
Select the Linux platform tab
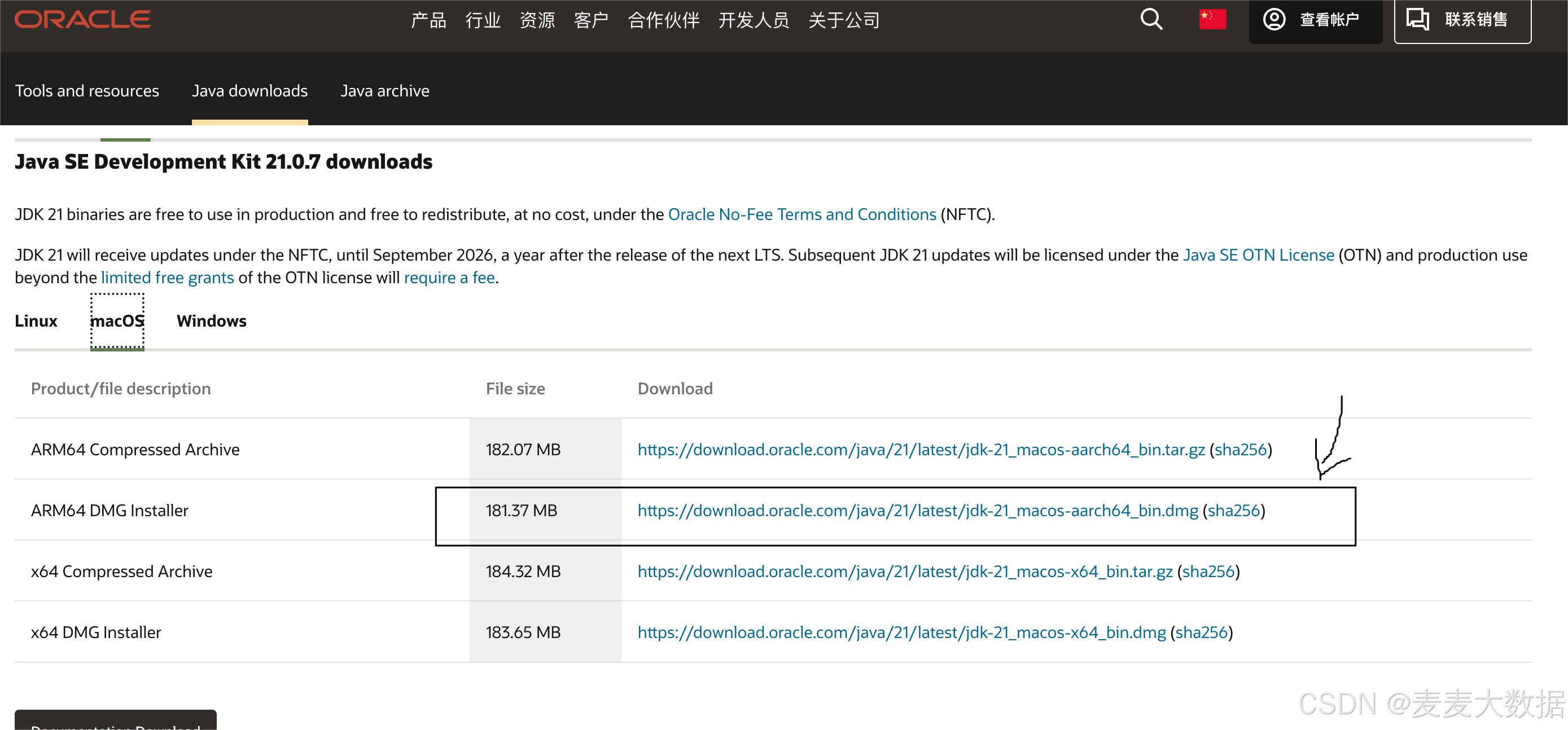pyautogui.click(x=36, y=321)
